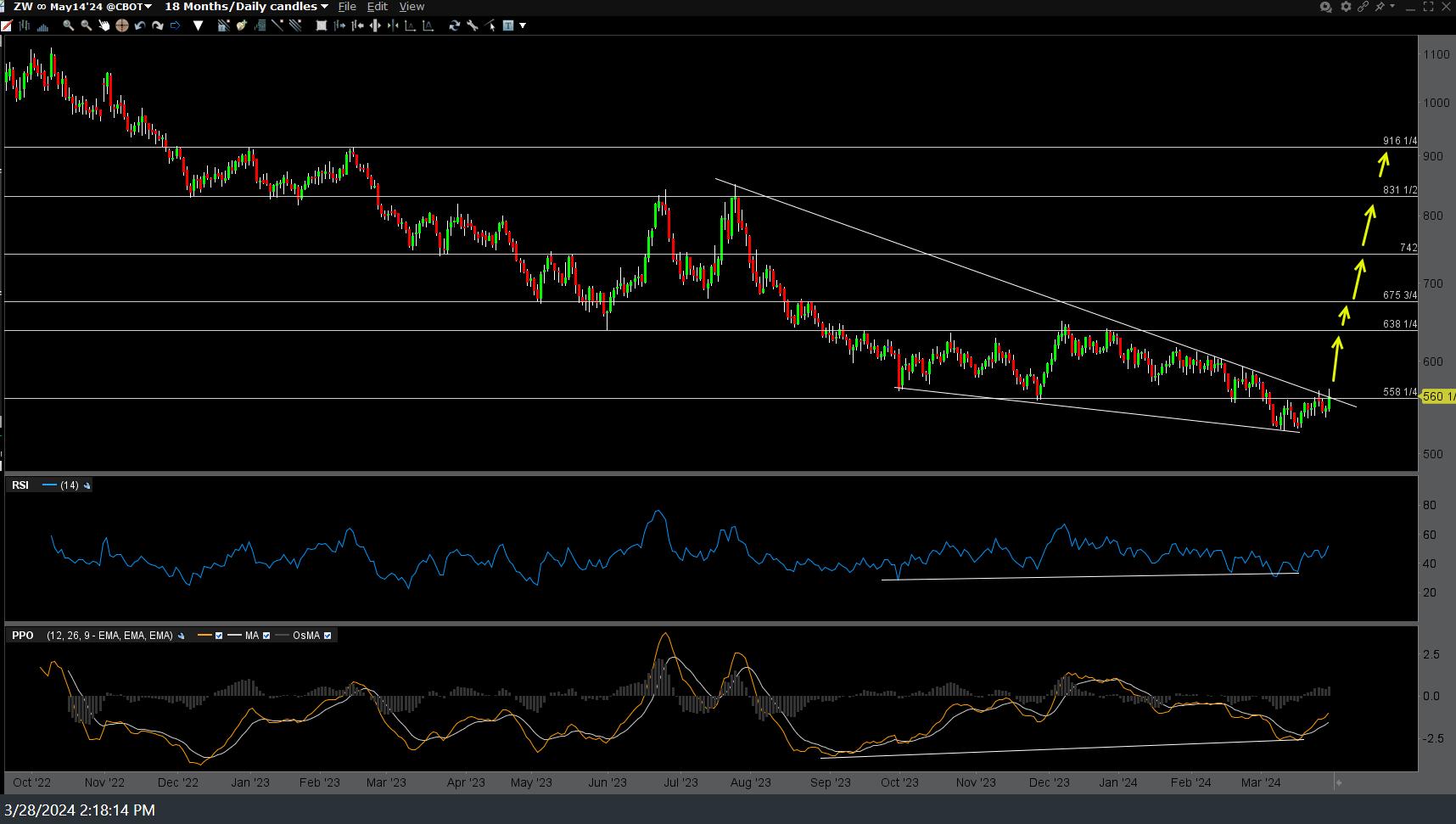Open RSI indicator settings via its wrench icon
Screen dimensions: 1456x824
87,485
